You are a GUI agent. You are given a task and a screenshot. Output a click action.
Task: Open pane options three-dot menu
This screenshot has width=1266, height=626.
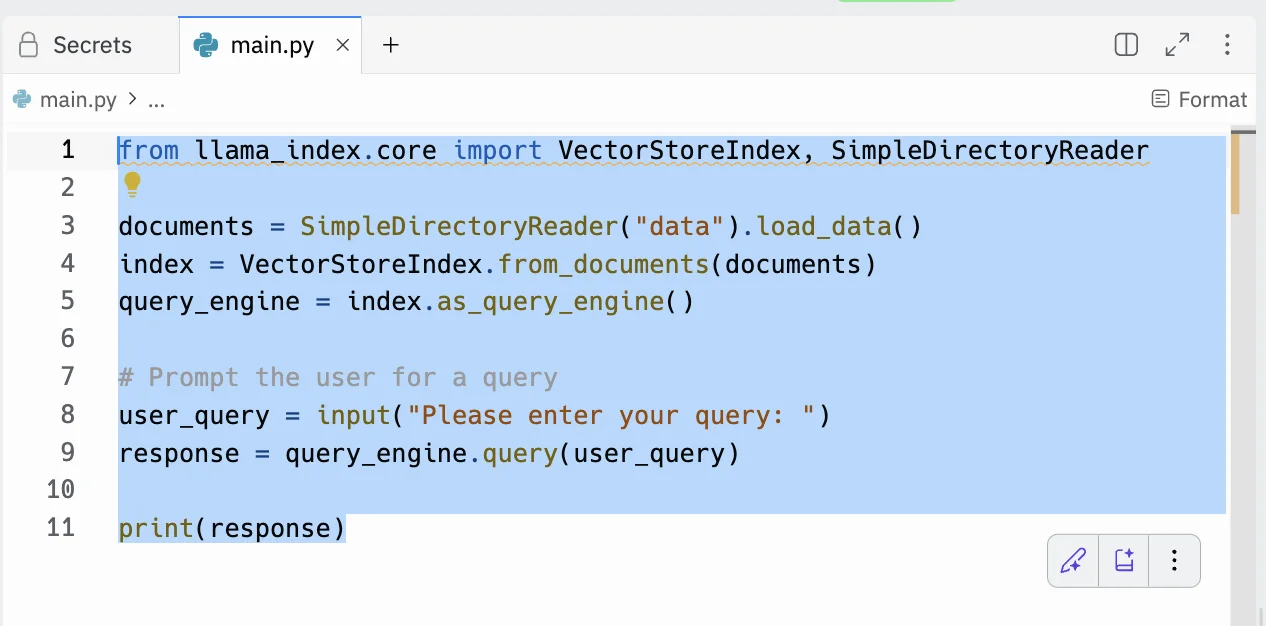pos(1227,45)
